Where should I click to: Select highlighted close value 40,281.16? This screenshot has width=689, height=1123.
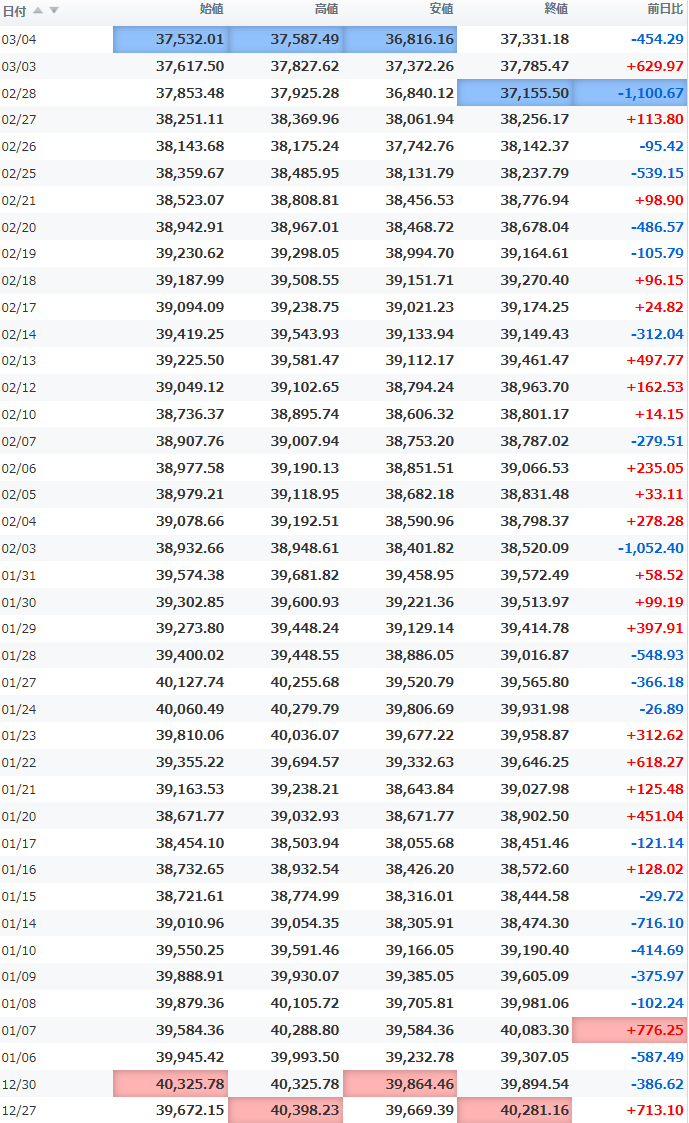pyautogui.click(x=514, y=1110)
